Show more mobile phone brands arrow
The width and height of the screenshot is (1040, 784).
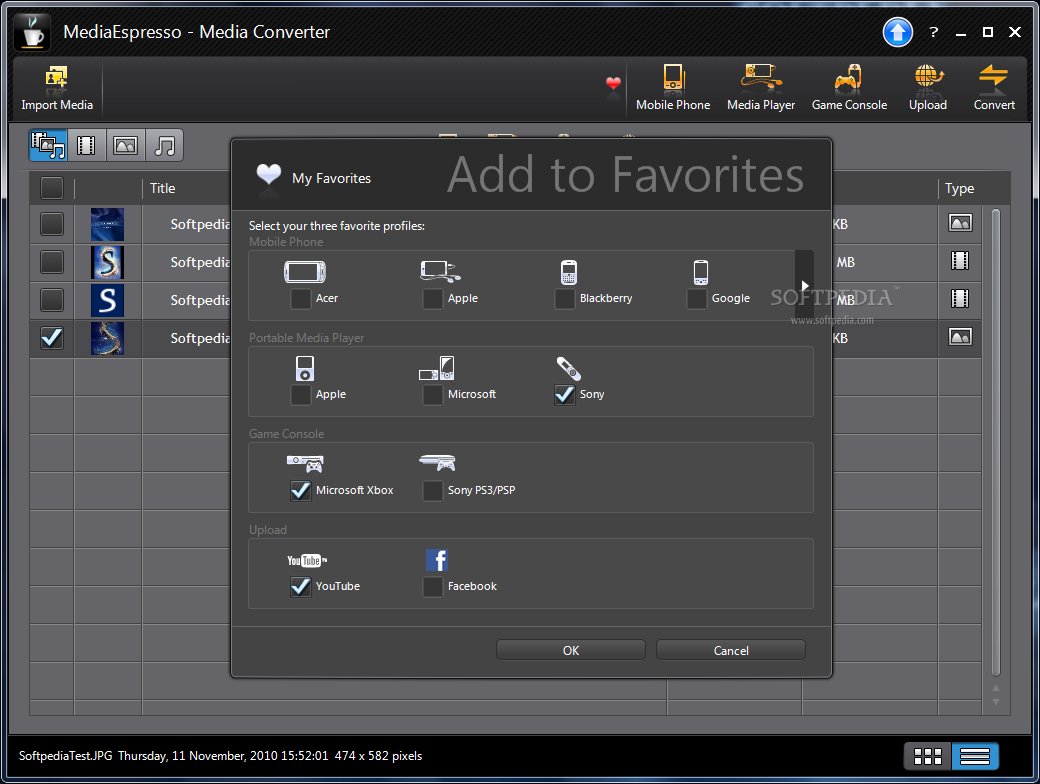coord(805,286)
